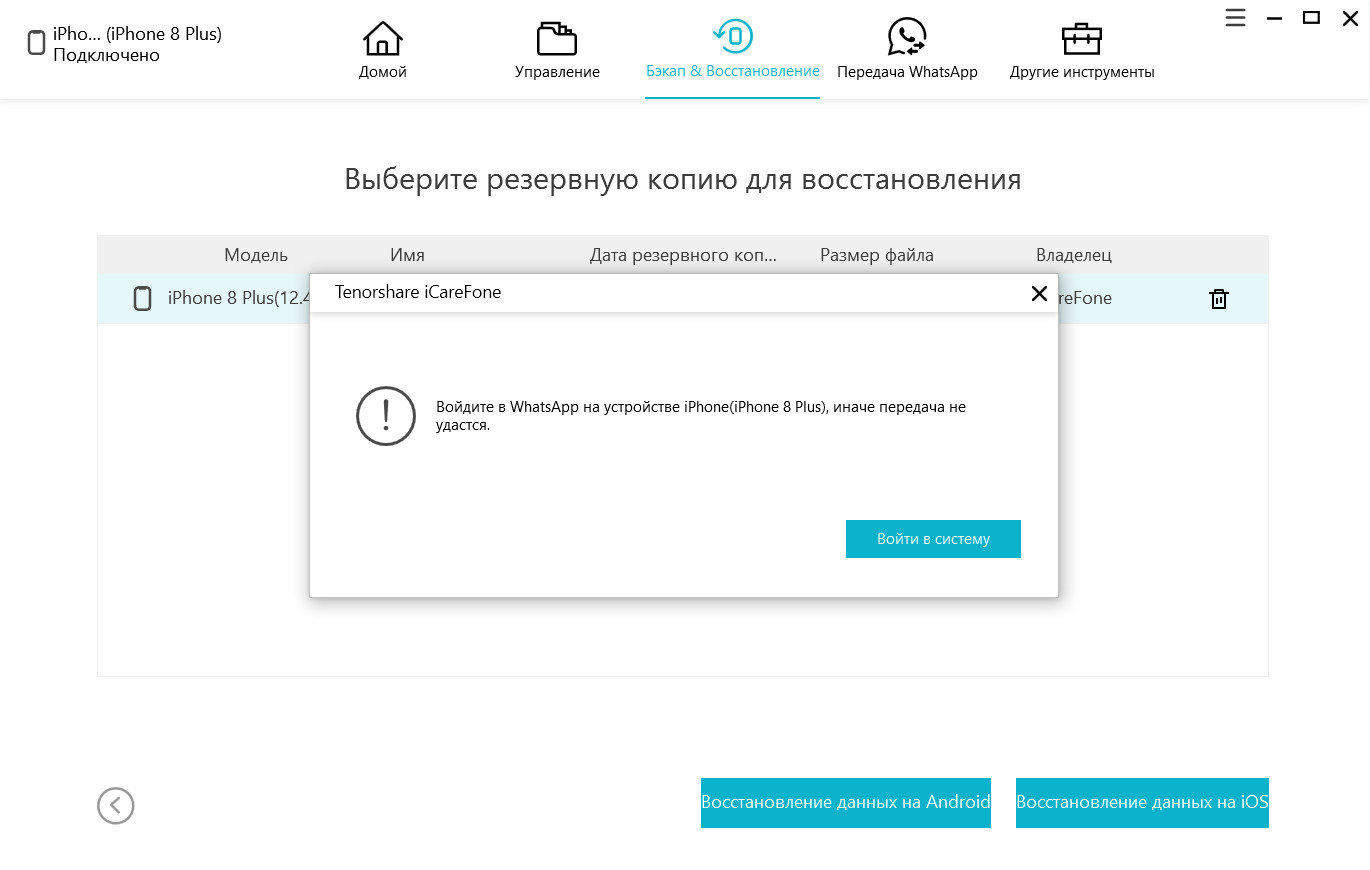The image size is (1370, 870).
Task: Click the Владелец column header
Action: 1074,255
